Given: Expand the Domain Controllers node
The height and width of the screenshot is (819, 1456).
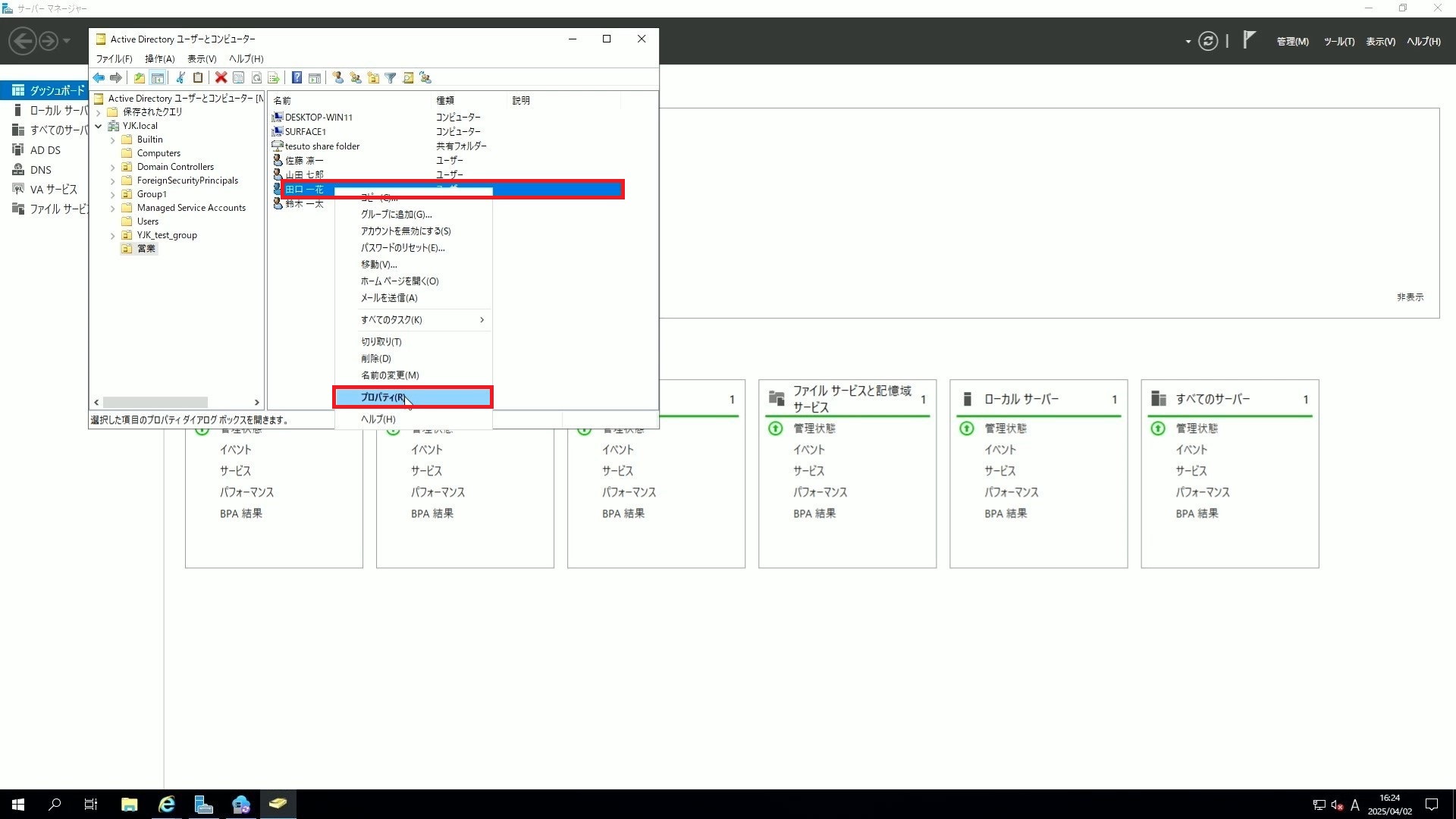Looking at the screenshot, I should pos(113,167).
